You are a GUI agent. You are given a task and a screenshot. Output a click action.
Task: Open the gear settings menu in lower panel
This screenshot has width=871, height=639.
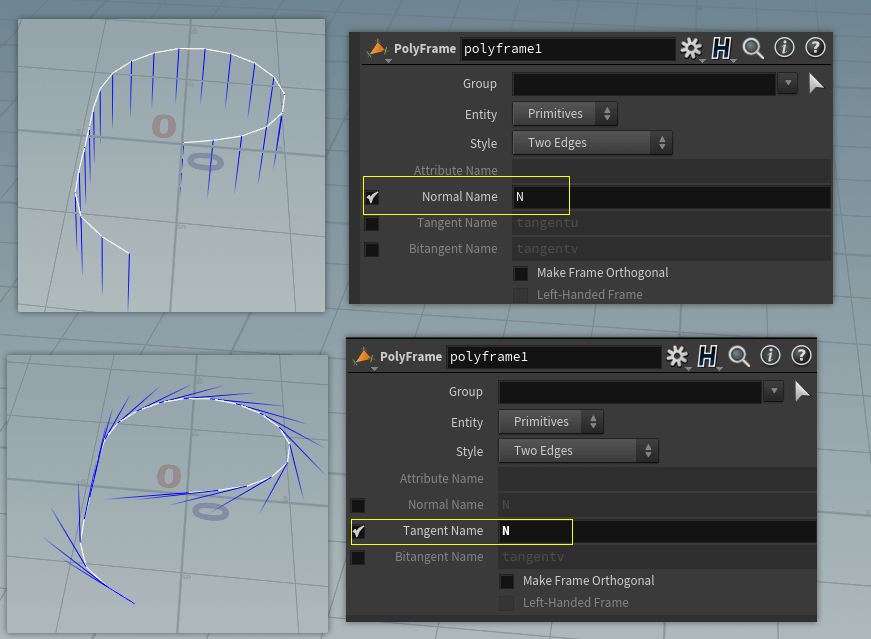[x=677, y=356]
